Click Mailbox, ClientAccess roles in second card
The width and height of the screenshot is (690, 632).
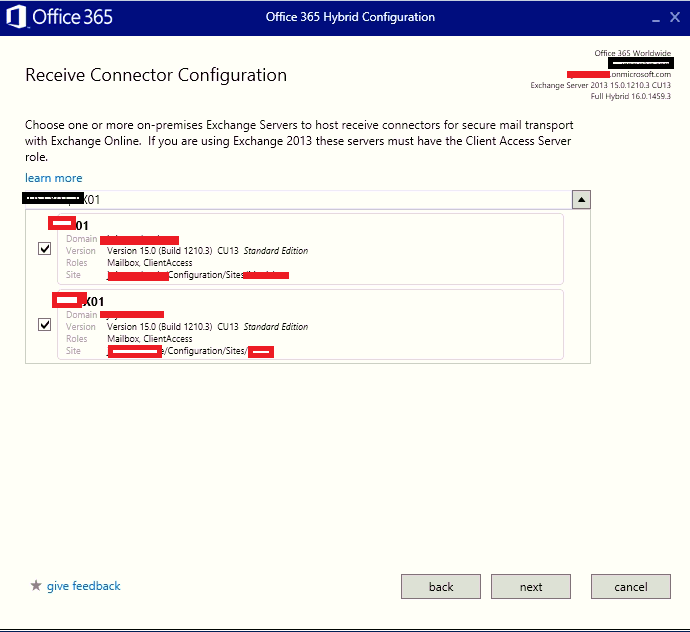(150, 339)
